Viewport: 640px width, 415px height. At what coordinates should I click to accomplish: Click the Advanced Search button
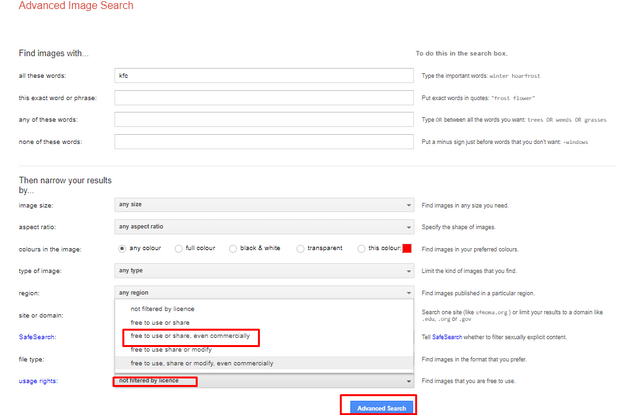(381, 408)
